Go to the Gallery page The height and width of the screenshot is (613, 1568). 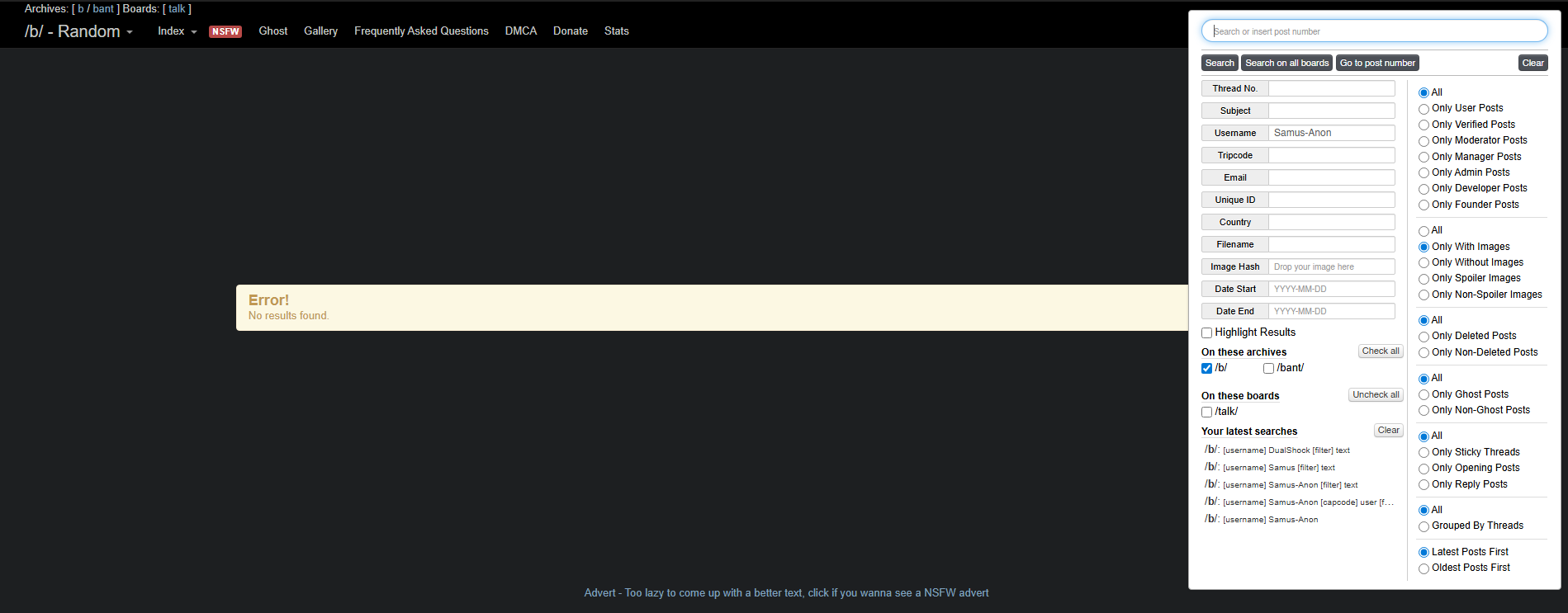tap(320, 31)
